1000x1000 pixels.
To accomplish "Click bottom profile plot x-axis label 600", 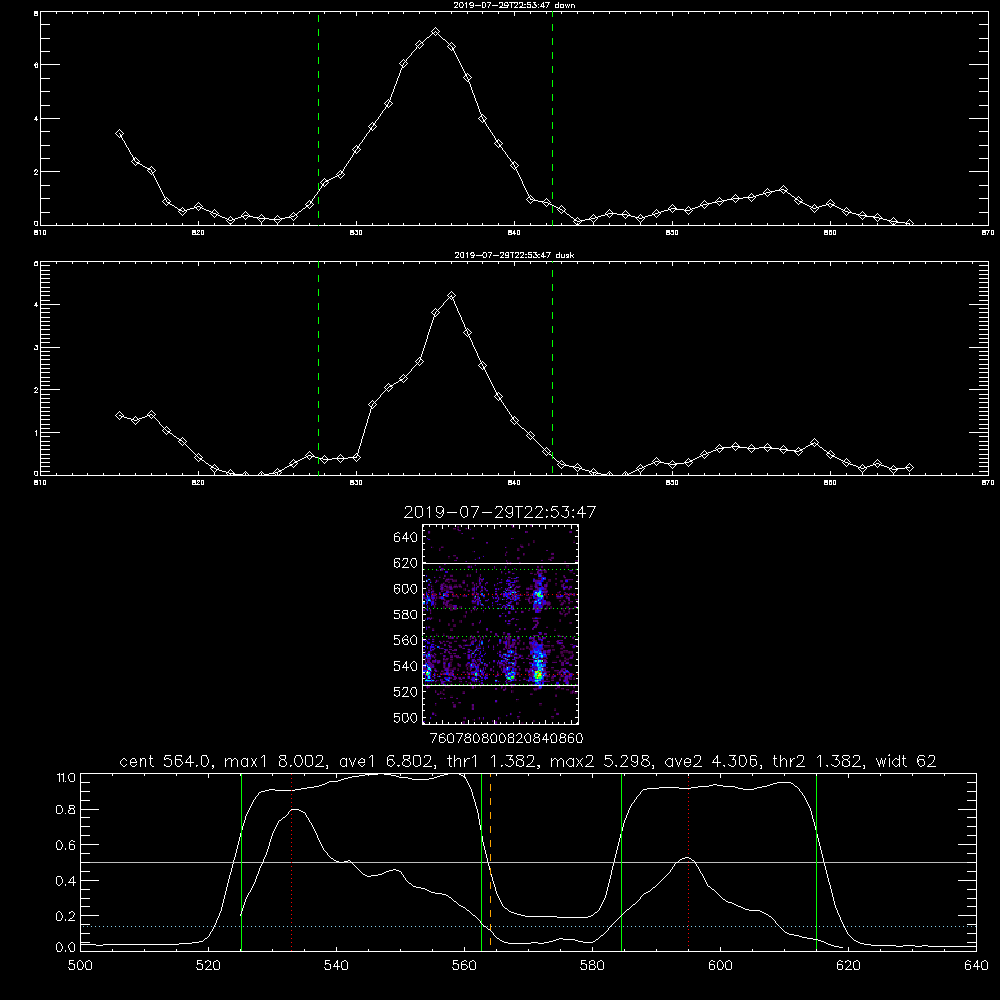I will coord(720,966).
